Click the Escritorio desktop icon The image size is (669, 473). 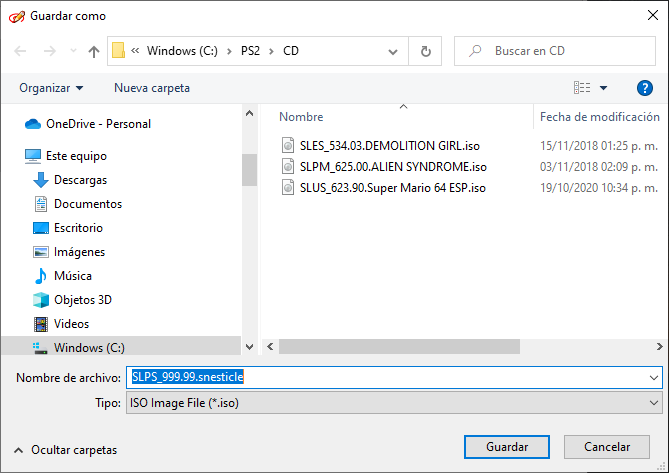pos(41,228)
